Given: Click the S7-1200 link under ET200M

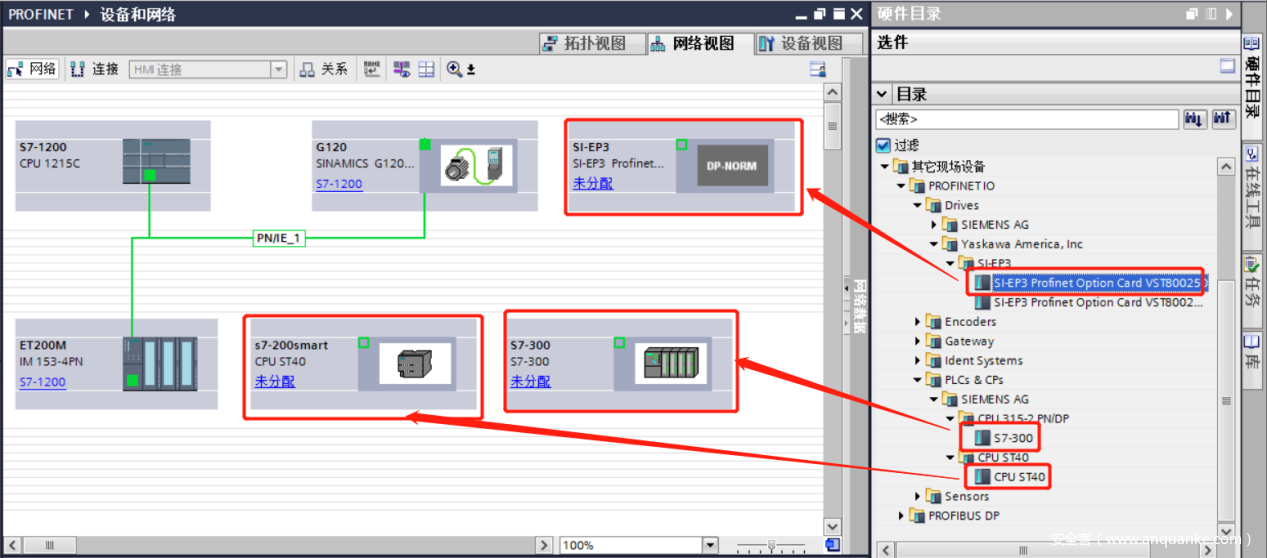Looking at the screenshot, I should coord(43,382).
